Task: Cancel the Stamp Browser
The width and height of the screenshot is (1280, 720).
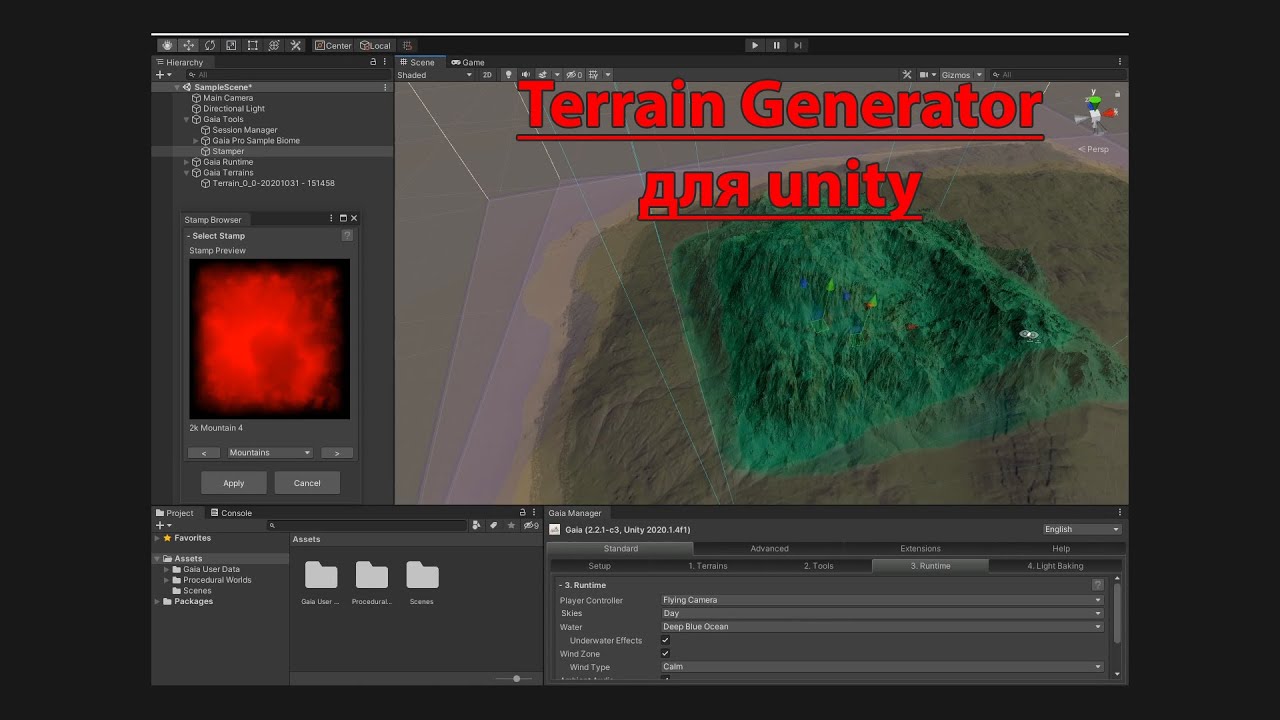Action: pyautogui.click(x=307, y=483)
